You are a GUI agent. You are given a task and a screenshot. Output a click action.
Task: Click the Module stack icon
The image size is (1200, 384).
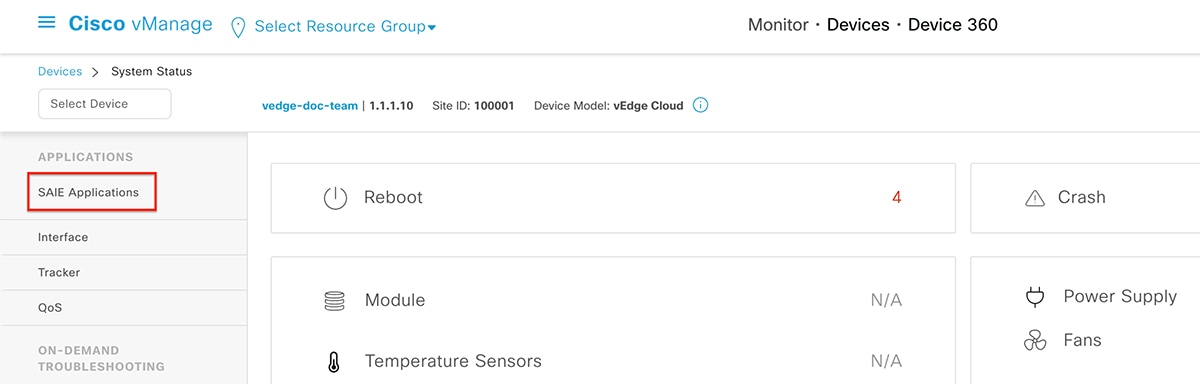click(x=334, y=300)
